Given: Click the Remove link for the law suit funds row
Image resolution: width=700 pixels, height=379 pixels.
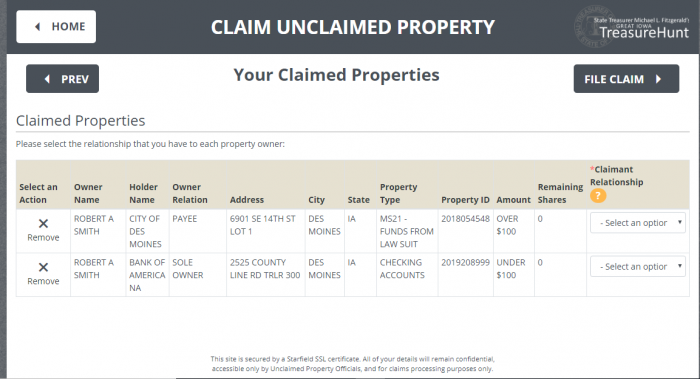Looking at the screenshot, I should 43,237.
